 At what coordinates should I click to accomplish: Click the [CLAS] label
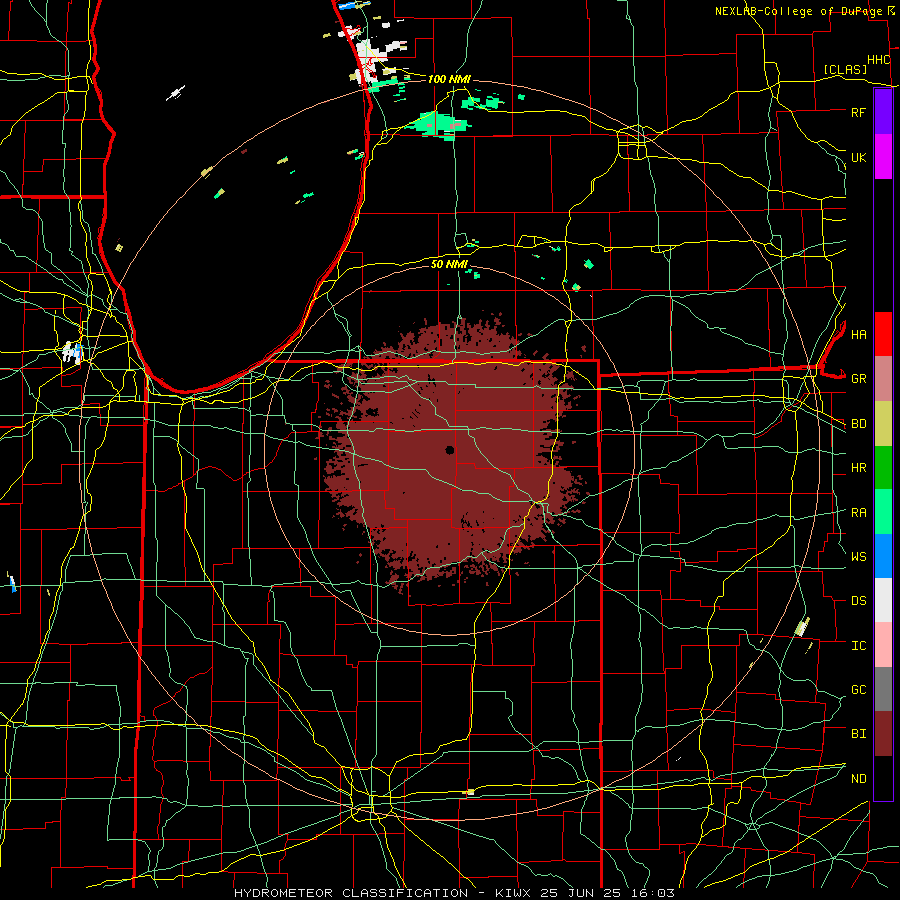(845, 69)
